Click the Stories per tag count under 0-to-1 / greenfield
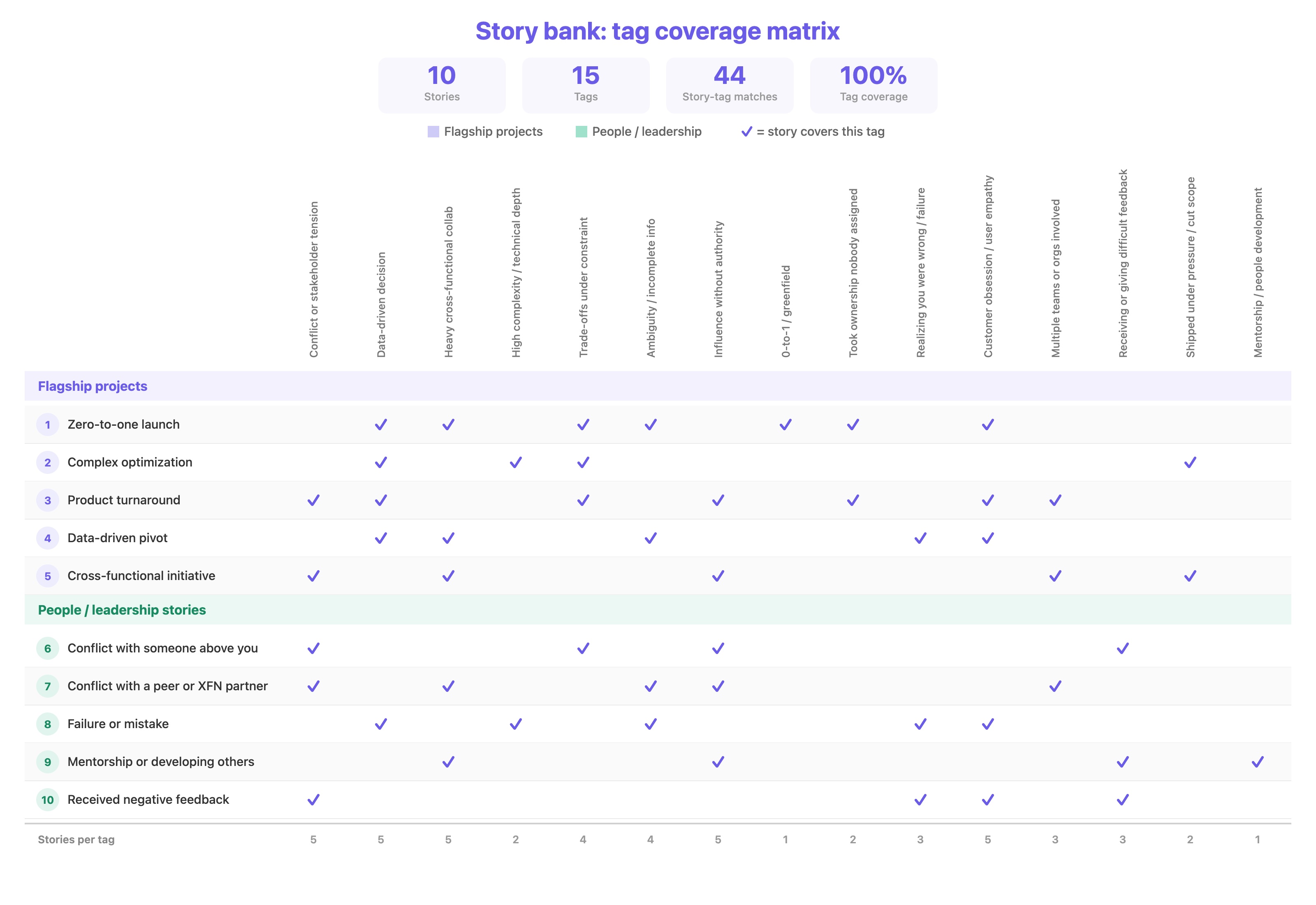This screenshot has width=1316, height=905. [785, 840]
